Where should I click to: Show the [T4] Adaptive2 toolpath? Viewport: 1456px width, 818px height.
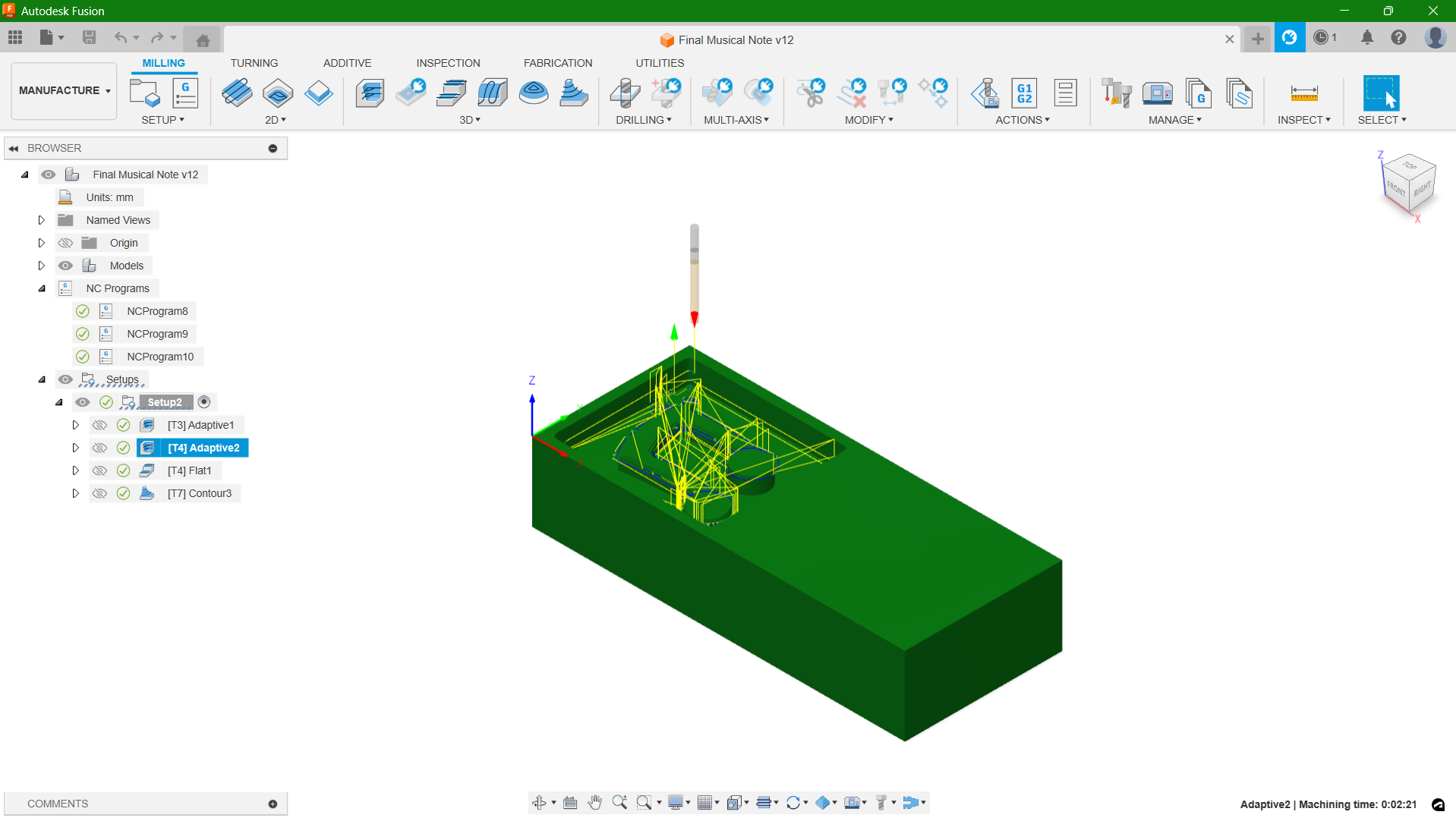(x=99, y=448)
